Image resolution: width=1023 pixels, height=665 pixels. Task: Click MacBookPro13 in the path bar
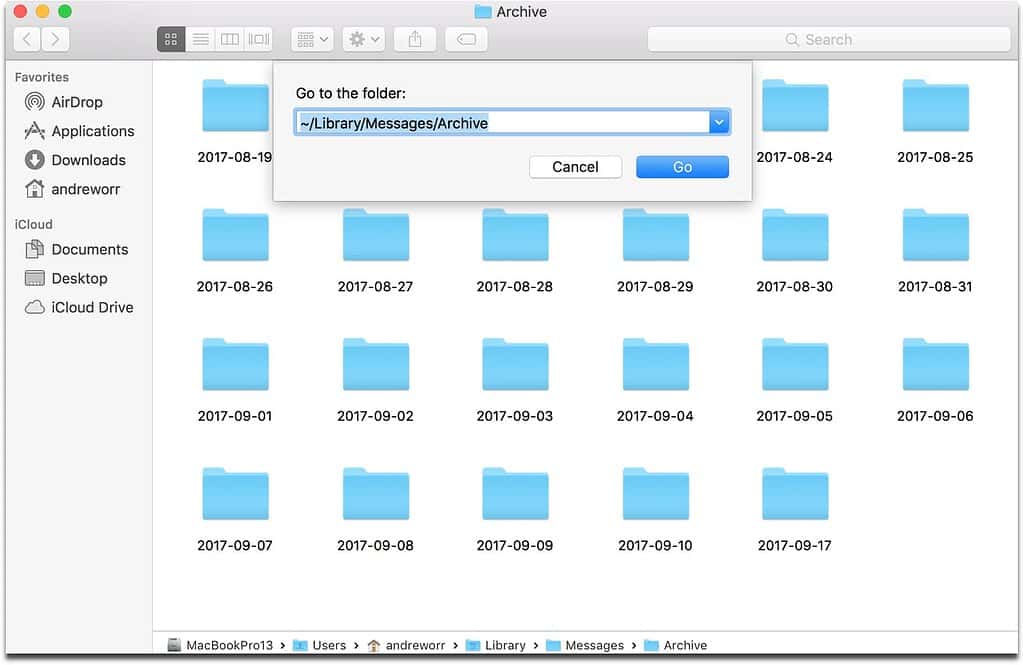coord(221,645)
